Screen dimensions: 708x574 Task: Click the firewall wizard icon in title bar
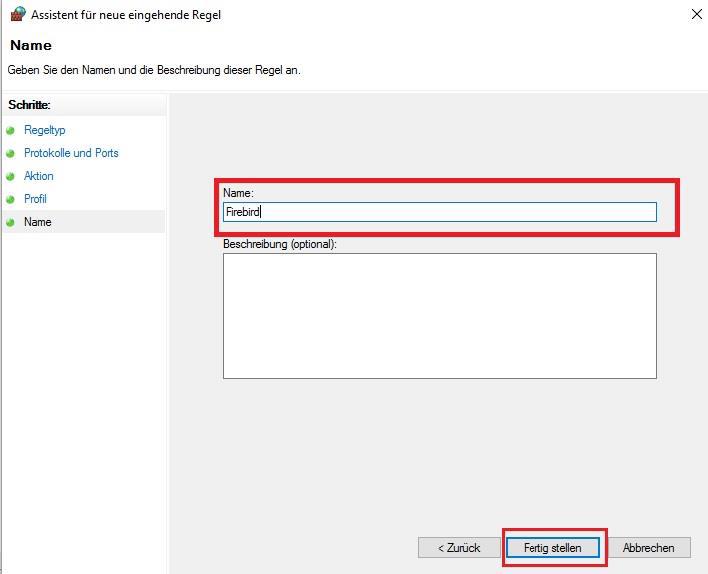click(17, 14)
